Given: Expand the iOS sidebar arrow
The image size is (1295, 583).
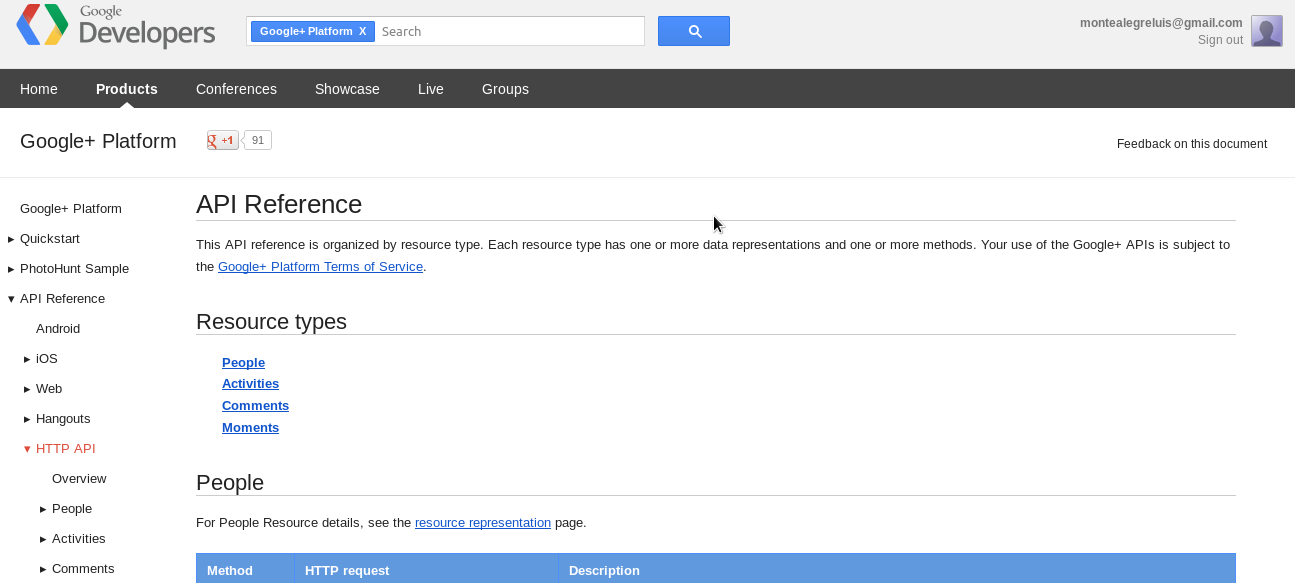Looking at the screenshot, I should 27,360.
